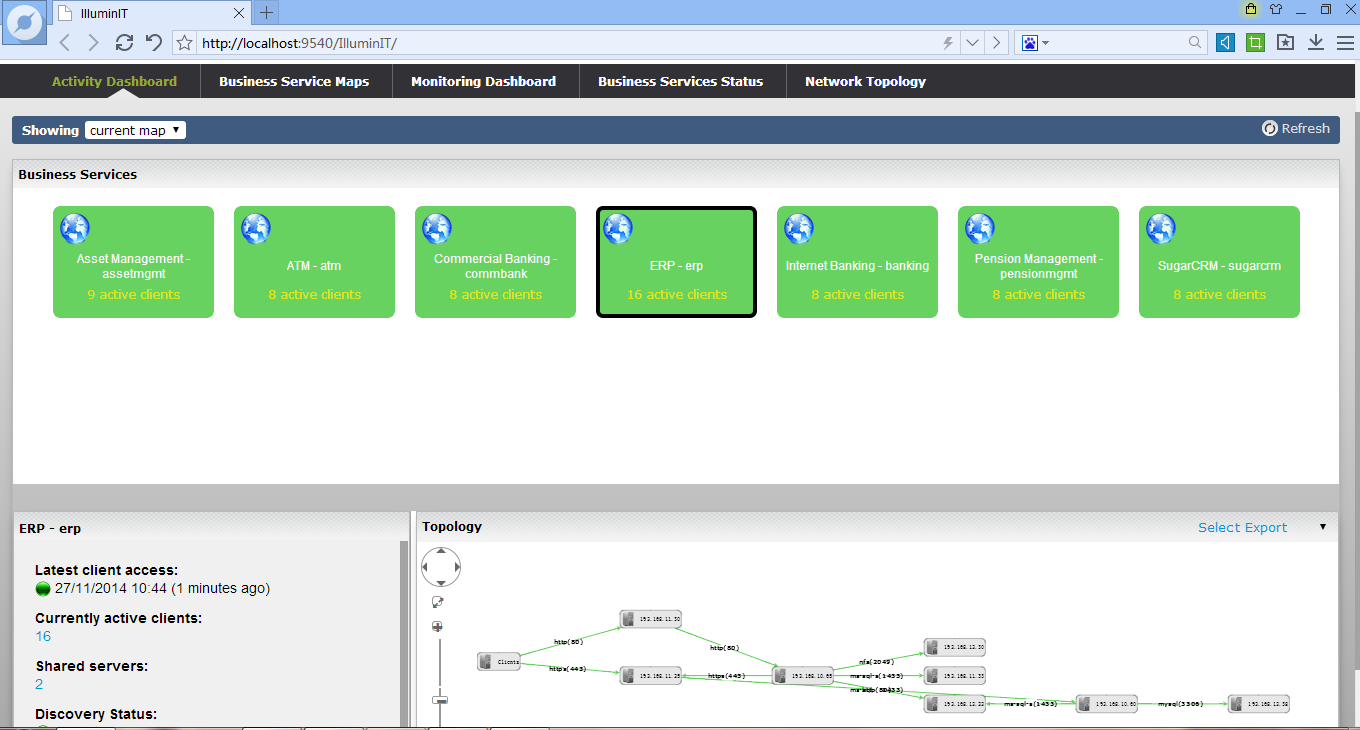Click the topology fit-to-view icon
This screenshot has height=730, width=1360.
tap(438, 602)
